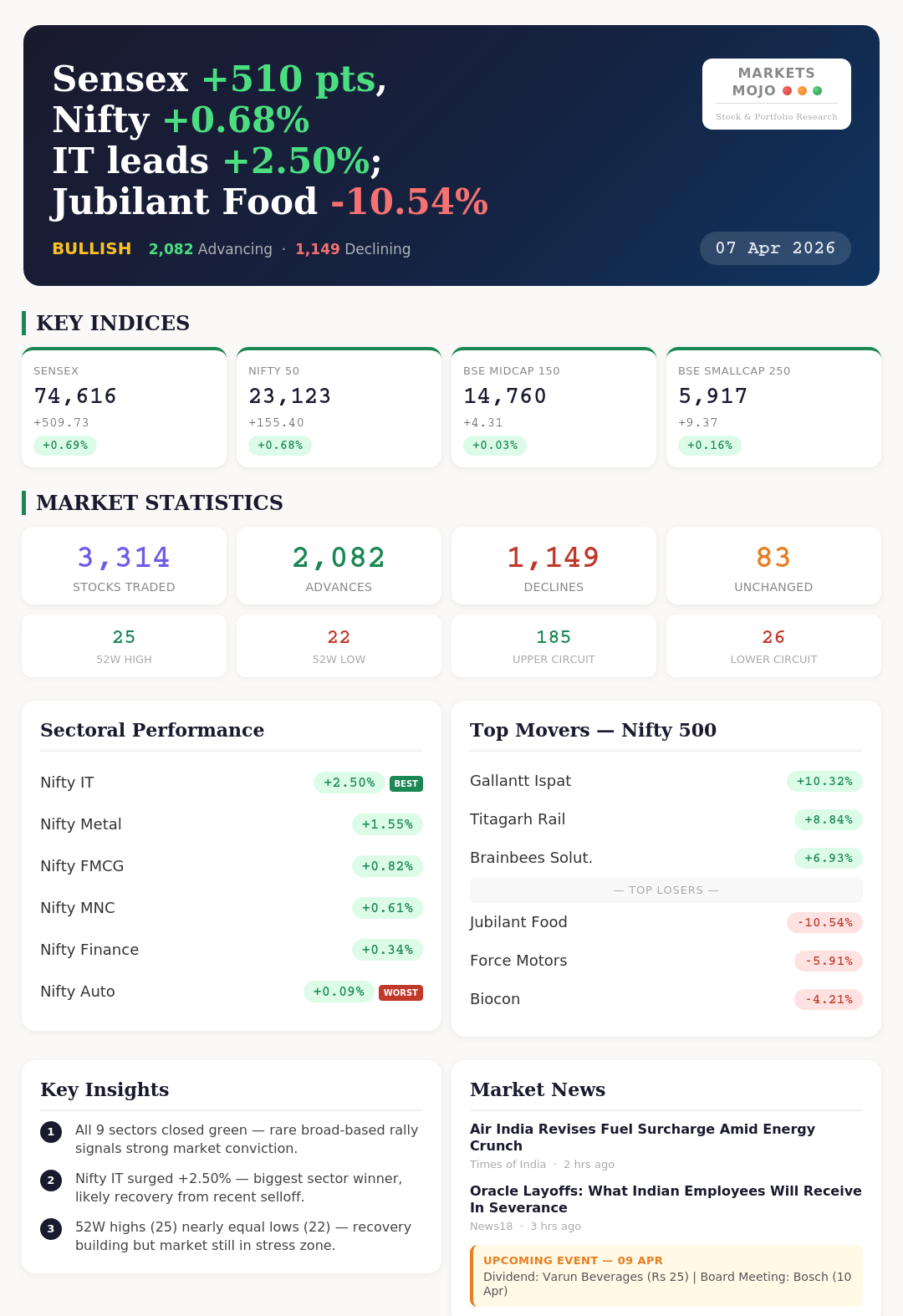Click the red WORST badge
The image size is (903, 1316).
pos(400,992)
